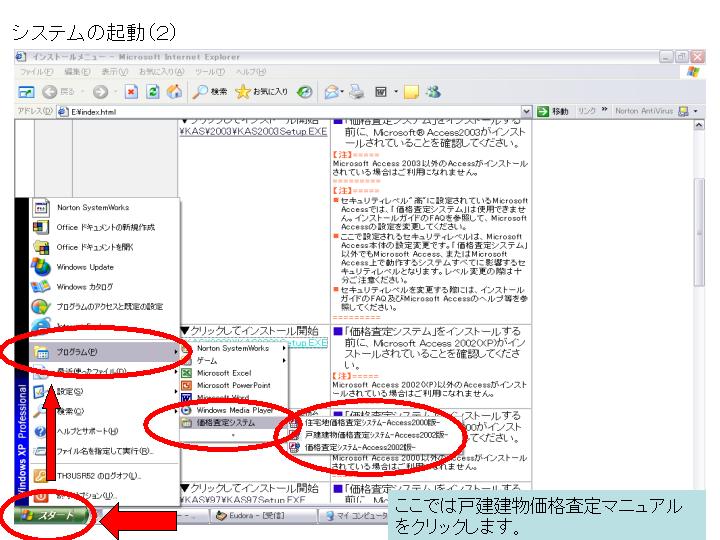Click the Messenger icon in toolbar
The image size is (720, 540).
click(433, 92)
